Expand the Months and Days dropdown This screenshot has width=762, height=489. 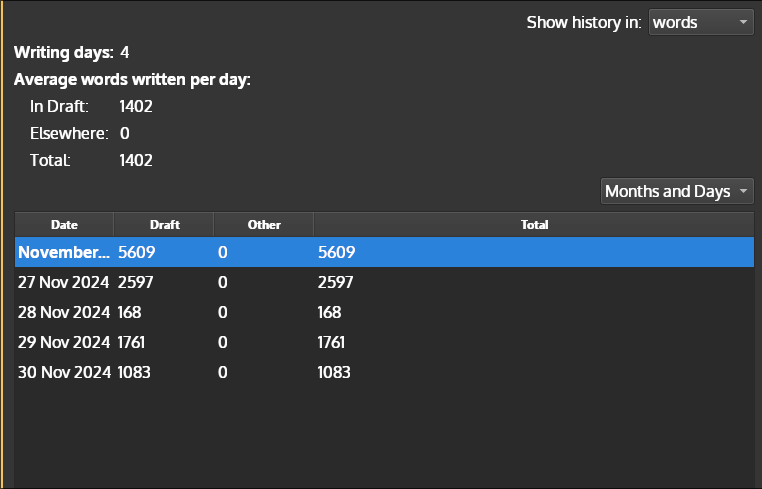point(677,191)
